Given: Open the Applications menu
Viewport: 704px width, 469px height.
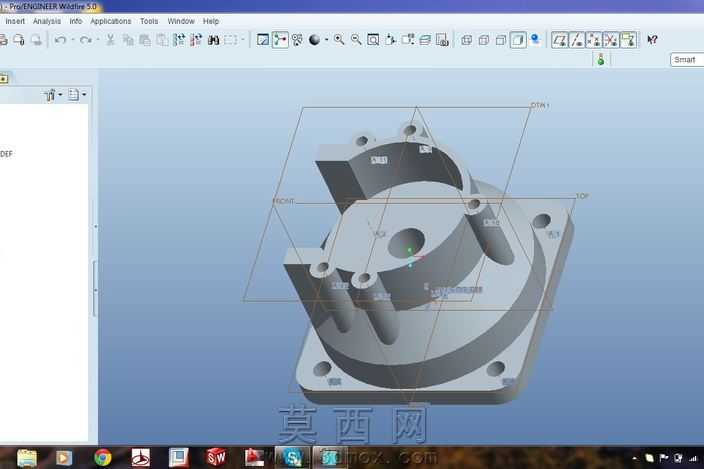Looking at the screenshot, I should (110, 21).
